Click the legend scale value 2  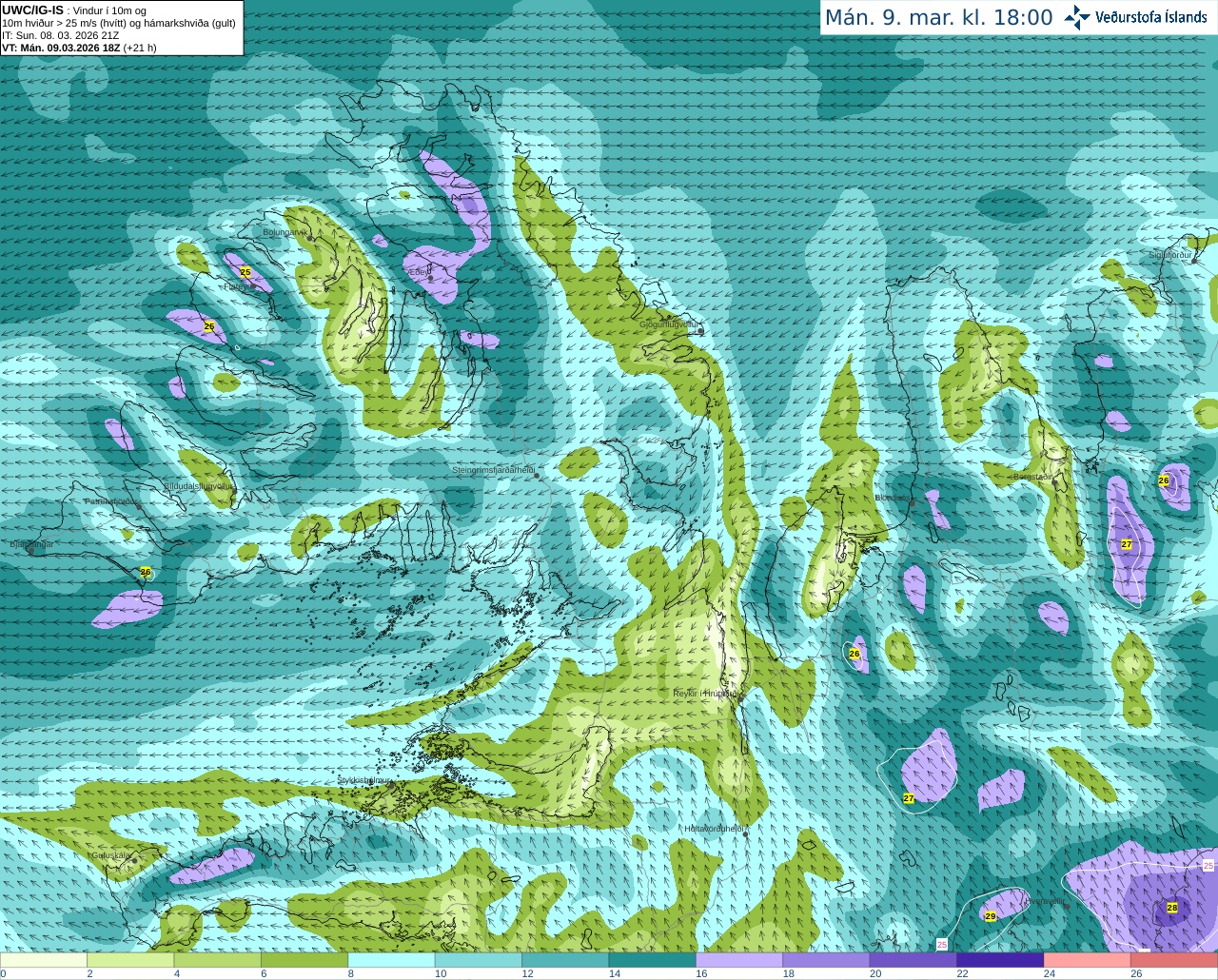click(89, 973)
